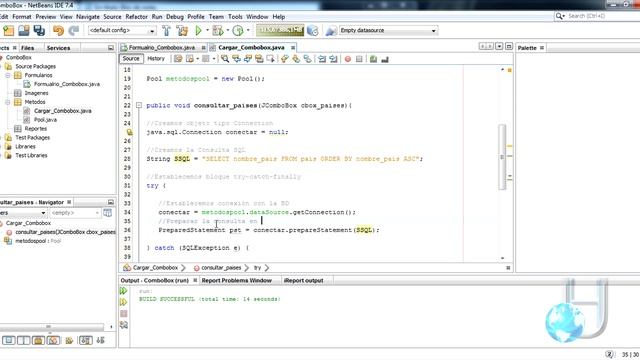Toggle Highlight Search in editor toolbar
Screen dimensions: 640x360
pos(259,59)
